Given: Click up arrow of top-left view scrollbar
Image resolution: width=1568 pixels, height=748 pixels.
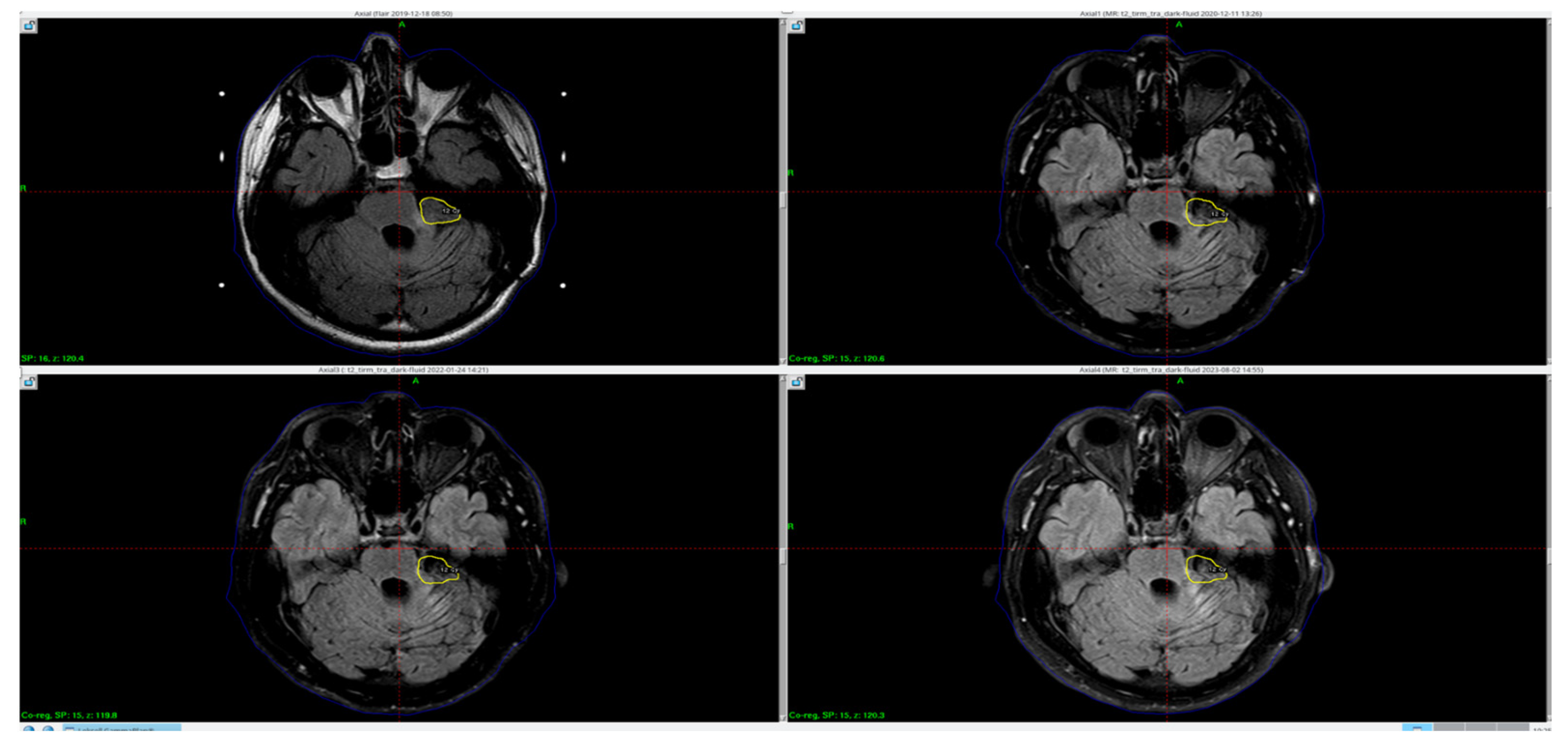Looking at the screenshot, I should pyautogui.click(x=783, y=22).
